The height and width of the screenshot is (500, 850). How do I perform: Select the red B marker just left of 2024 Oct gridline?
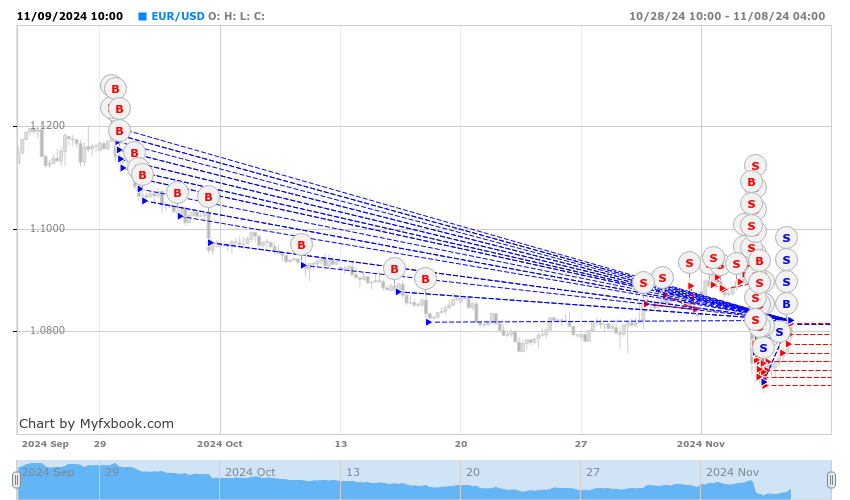point(208,197)
